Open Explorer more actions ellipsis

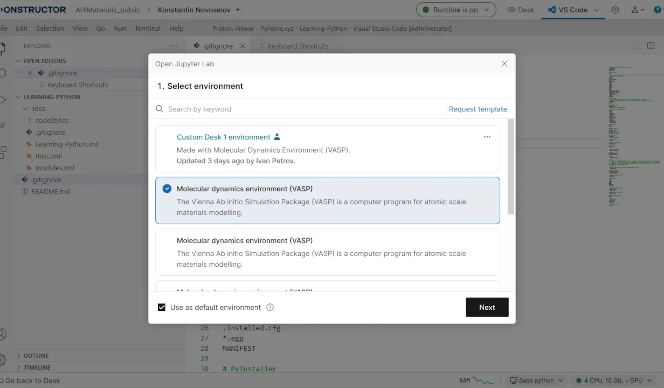(173, 46)
